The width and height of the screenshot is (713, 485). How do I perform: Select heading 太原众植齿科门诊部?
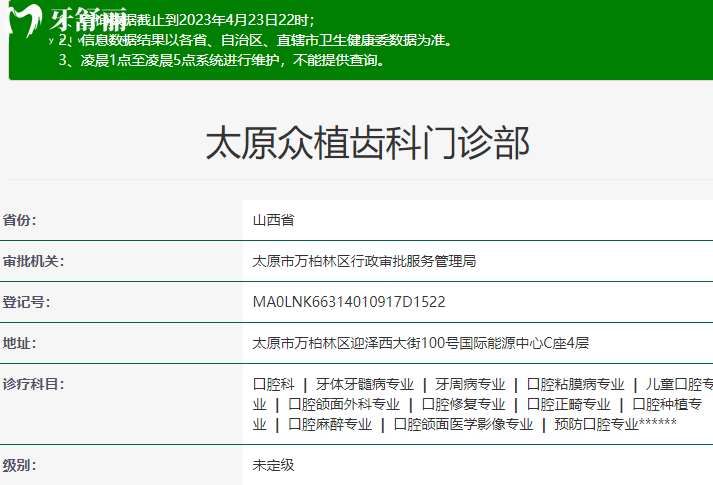(x=367, y=143)
